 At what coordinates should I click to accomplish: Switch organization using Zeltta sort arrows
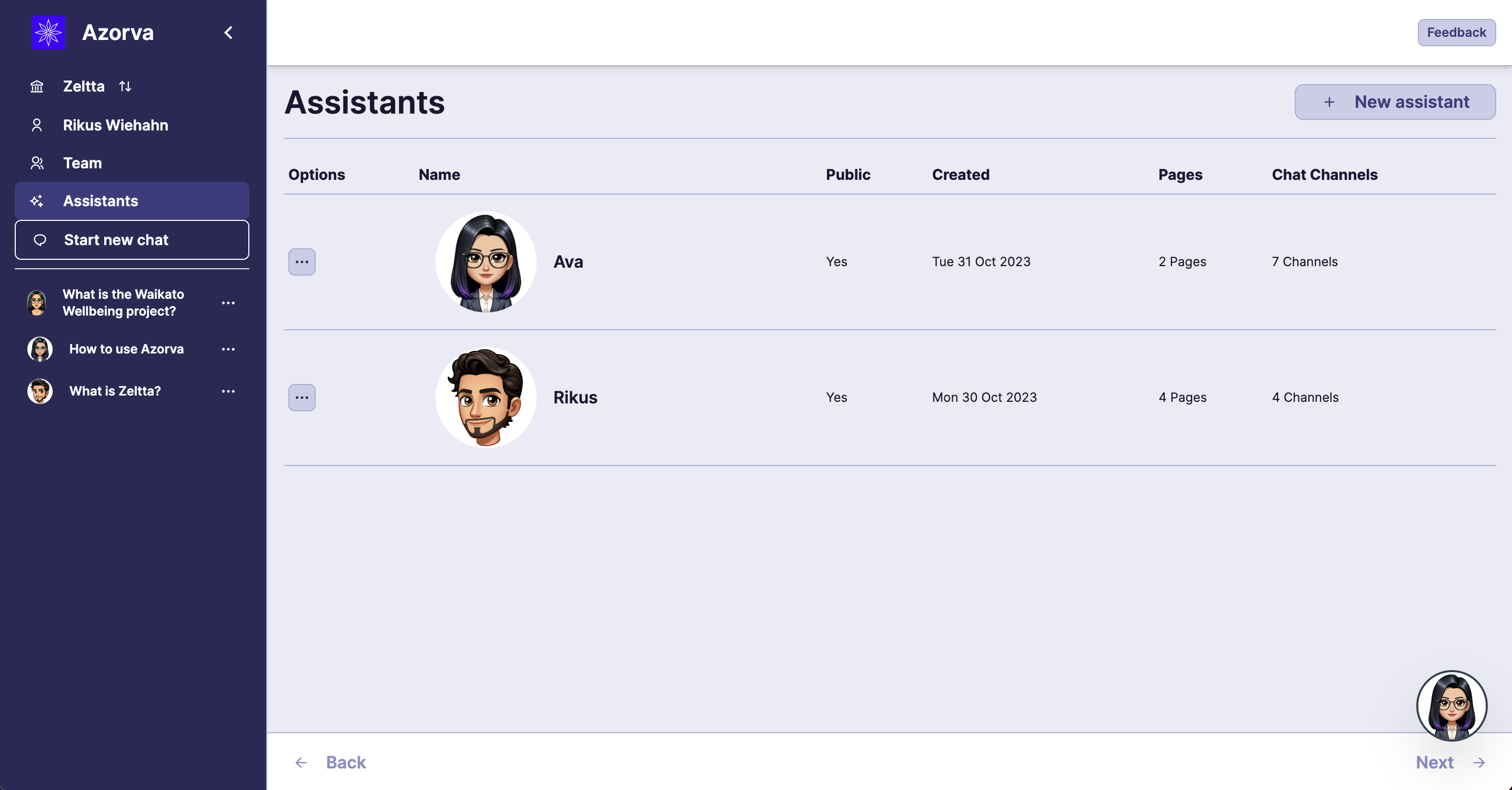point(125,86)
